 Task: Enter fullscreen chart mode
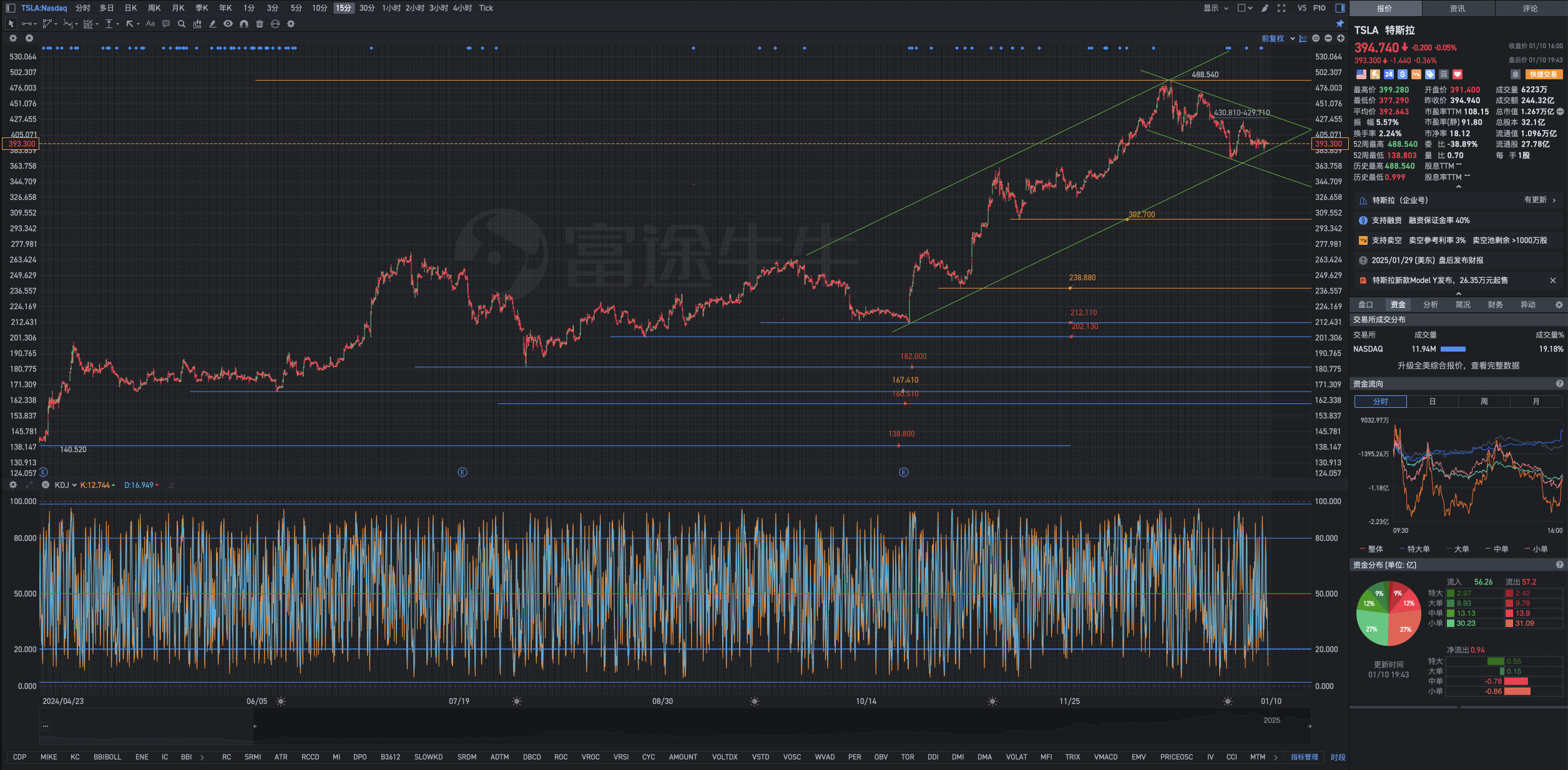click(1281, 8)
